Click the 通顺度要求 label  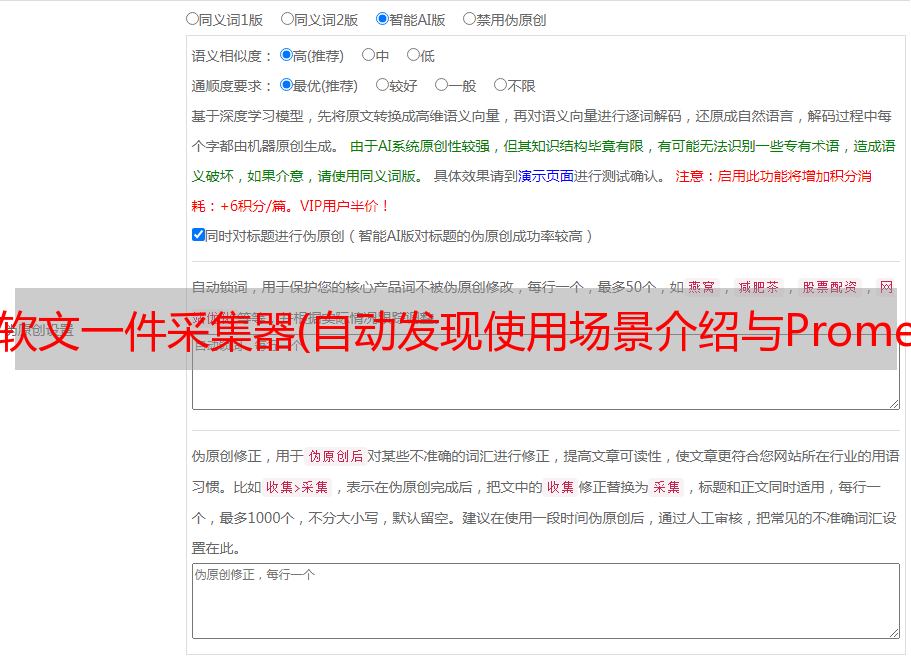[232, 86]
